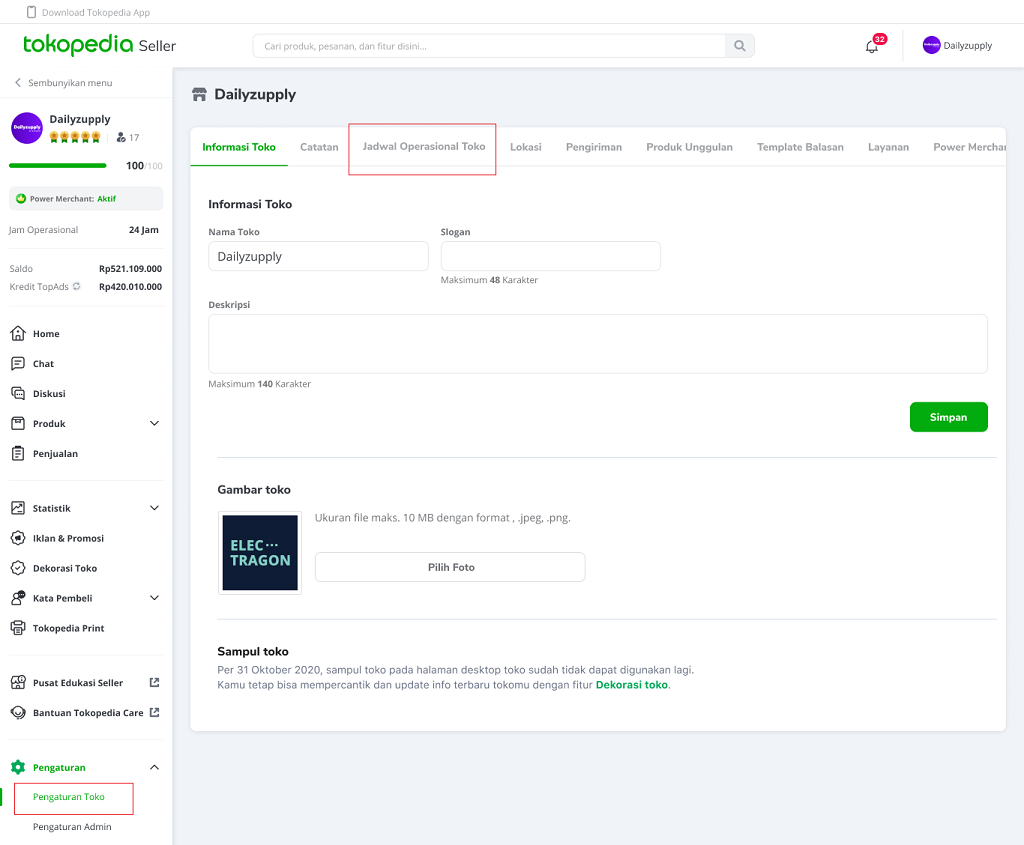Click external link icon beside Pusat Edukasi Seller
This screenshot has height=845, width=1024.
(154, 682)
